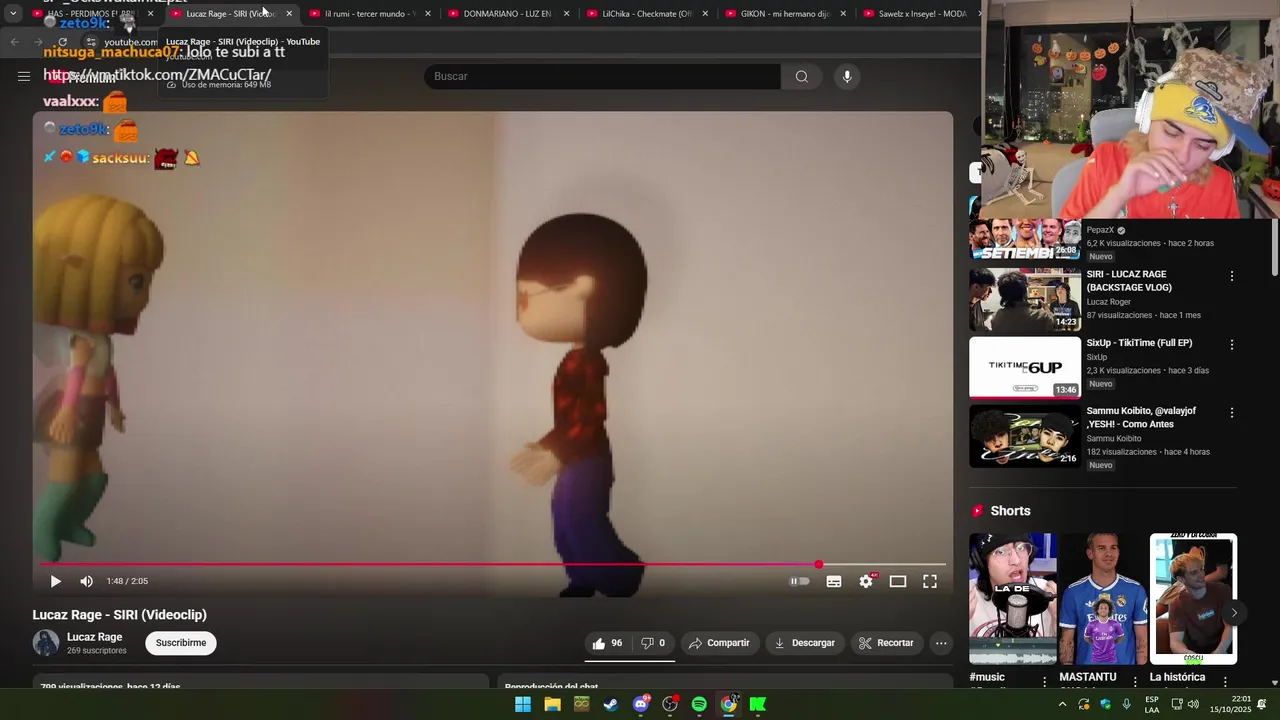
Task: Click the sidebar scrollbar beside recommendations
Action: pyautogui.click(x=1275, y=247)
